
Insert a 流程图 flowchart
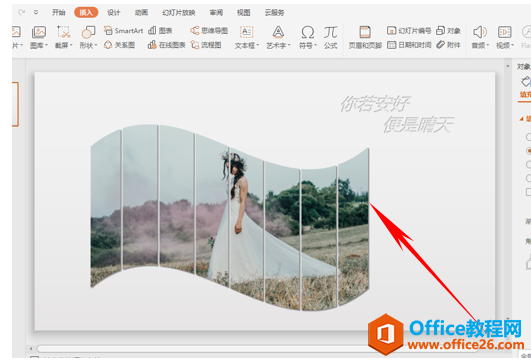(x=206, y=45)
